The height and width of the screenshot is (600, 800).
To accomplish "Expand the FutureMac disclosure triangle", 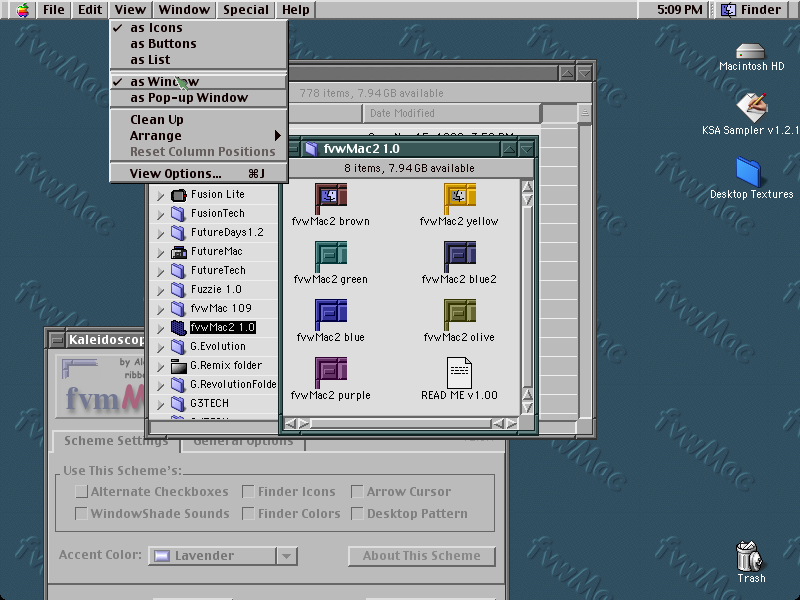I will pos(160,253).
